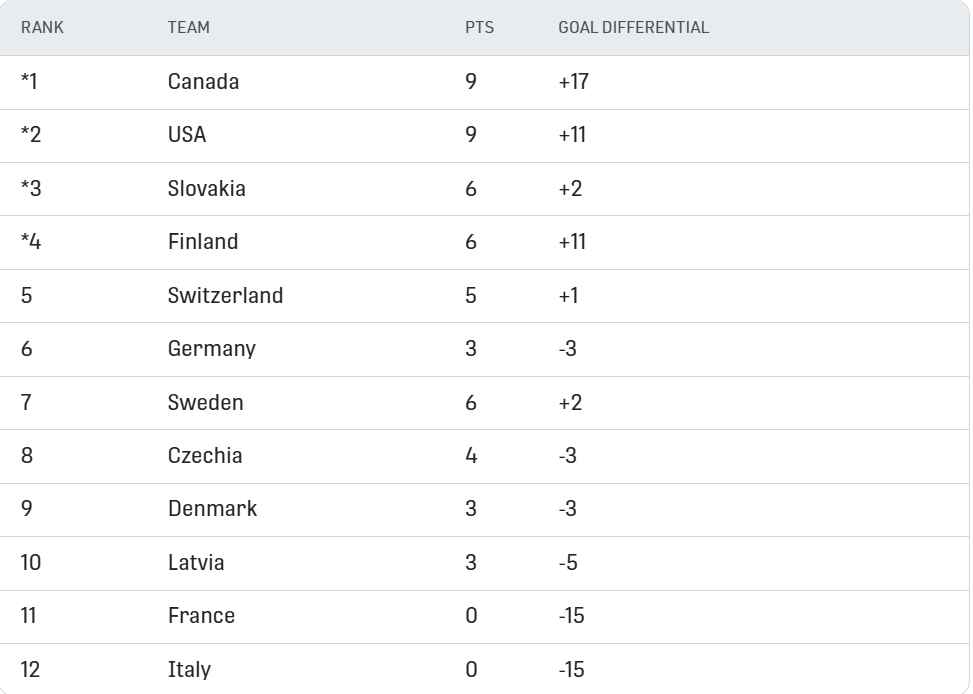
Task: Click the *1 rank cell
Action: tap(29, 82)
